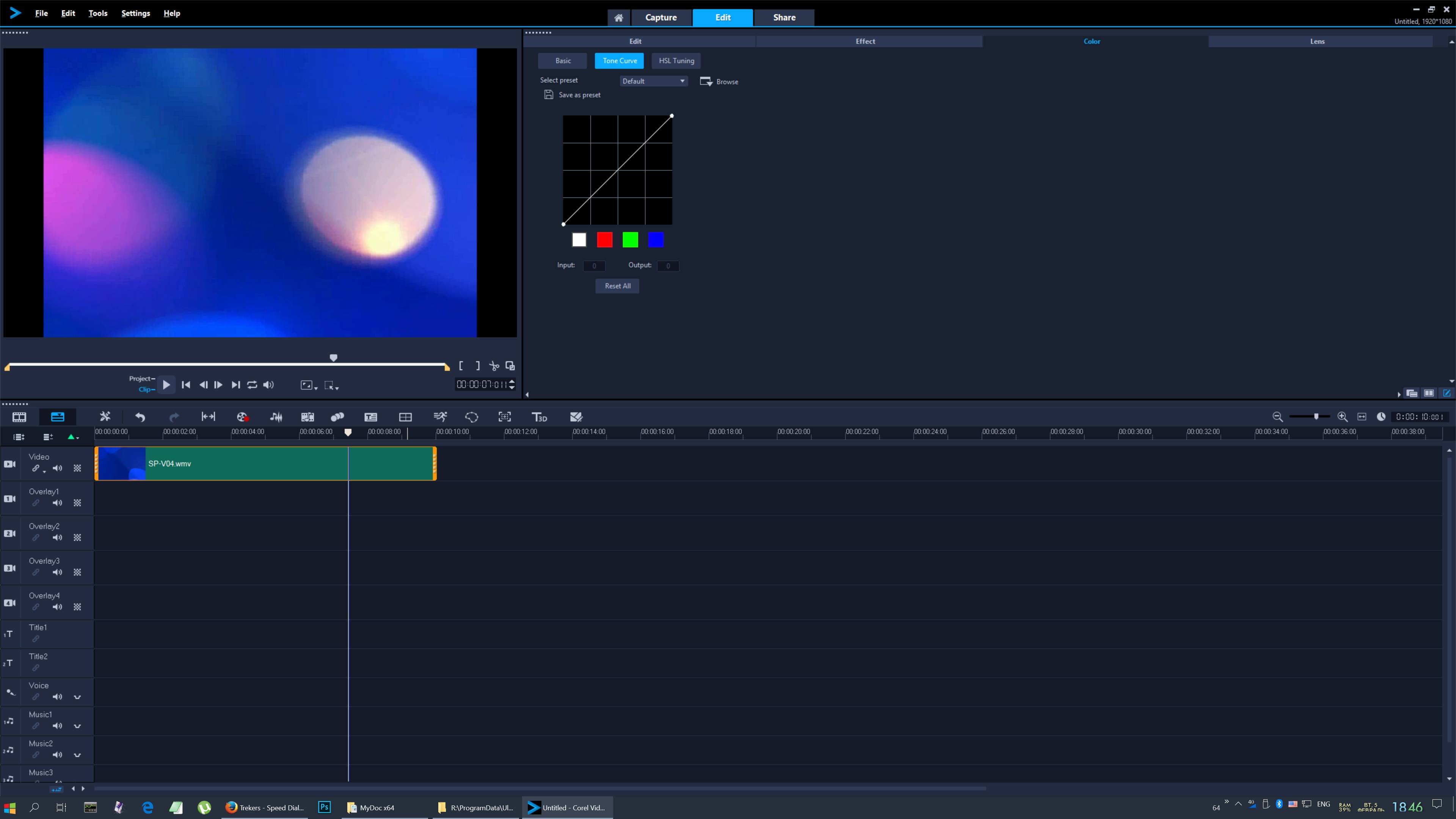Open the Subtitle Editor tool
The width and height of the screenshot is (1456, 819).
[371, 417]
